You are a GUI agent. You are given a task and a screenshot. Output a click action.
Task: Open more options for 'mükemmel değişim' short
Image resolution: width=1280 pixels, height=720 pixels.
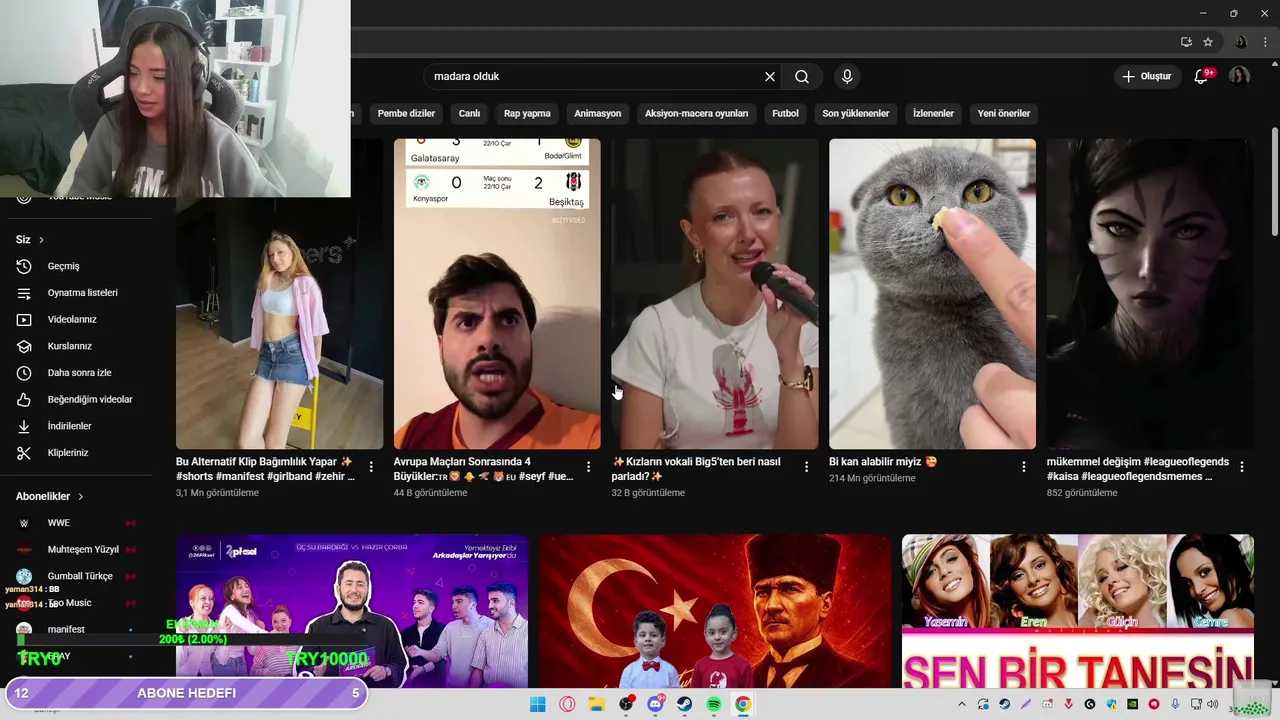(x=1242, y=467)
